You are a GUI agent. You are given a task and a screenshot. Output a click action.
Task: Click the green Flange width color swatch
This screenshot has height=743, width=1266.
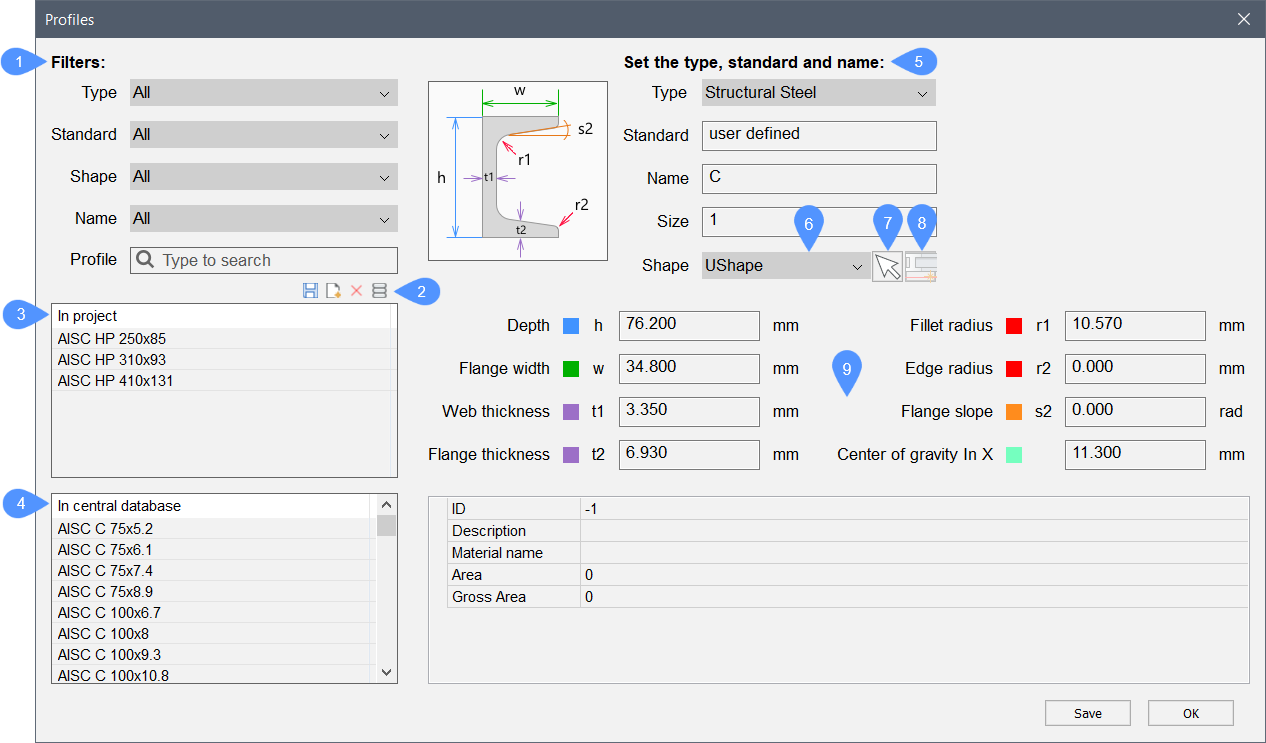[571, 369]
